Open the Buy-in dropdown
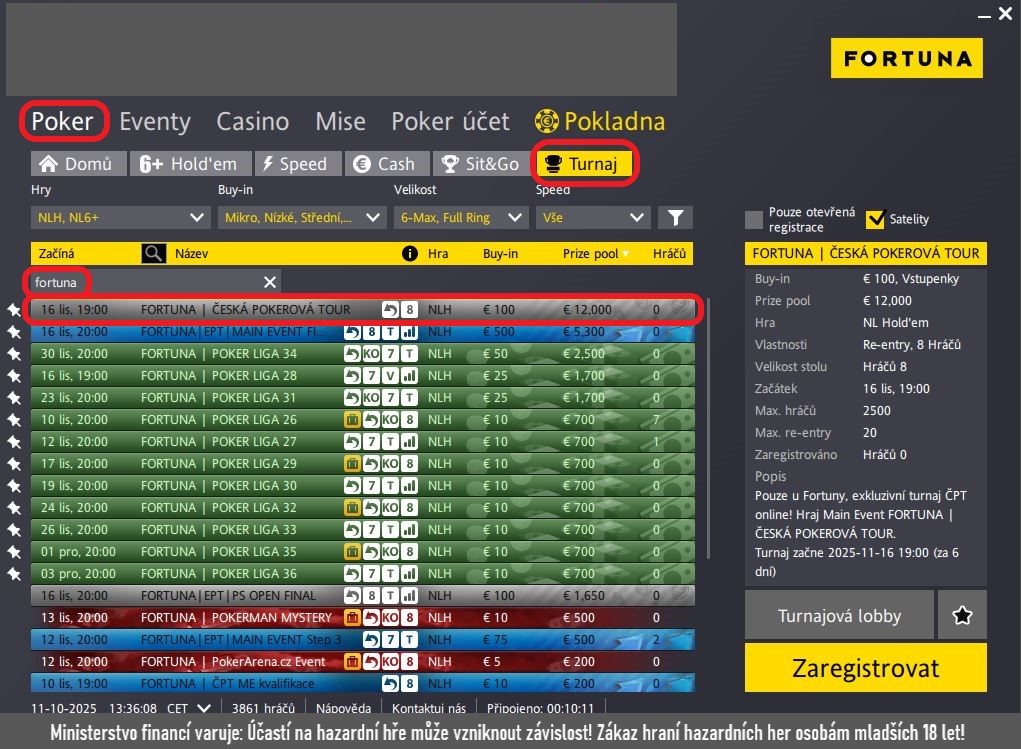This screenshot has height=749, width=1021. click(302, 217)
